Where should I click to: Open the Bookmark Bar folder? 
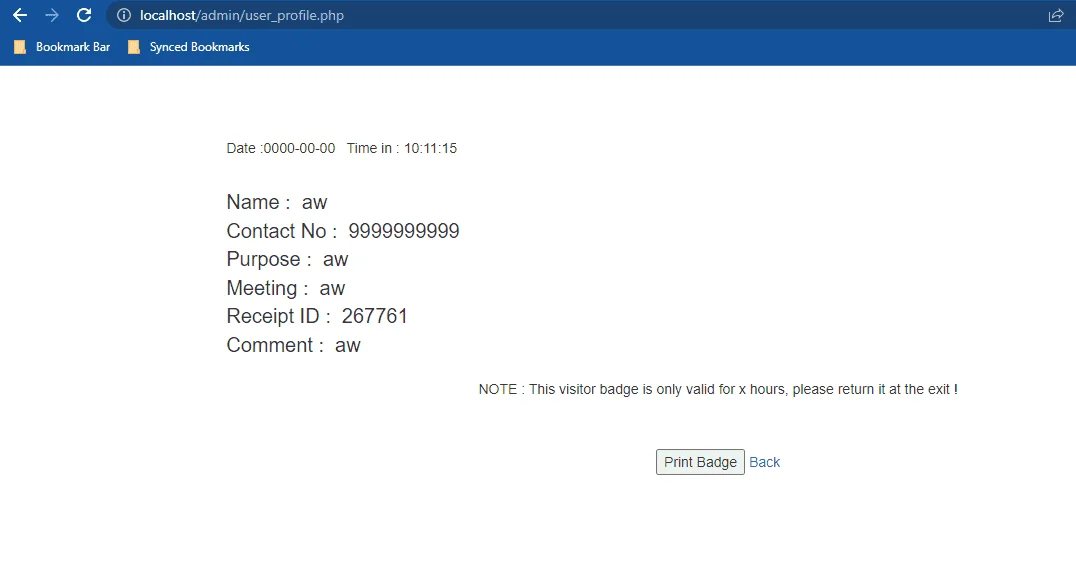(x=62, y=47)
